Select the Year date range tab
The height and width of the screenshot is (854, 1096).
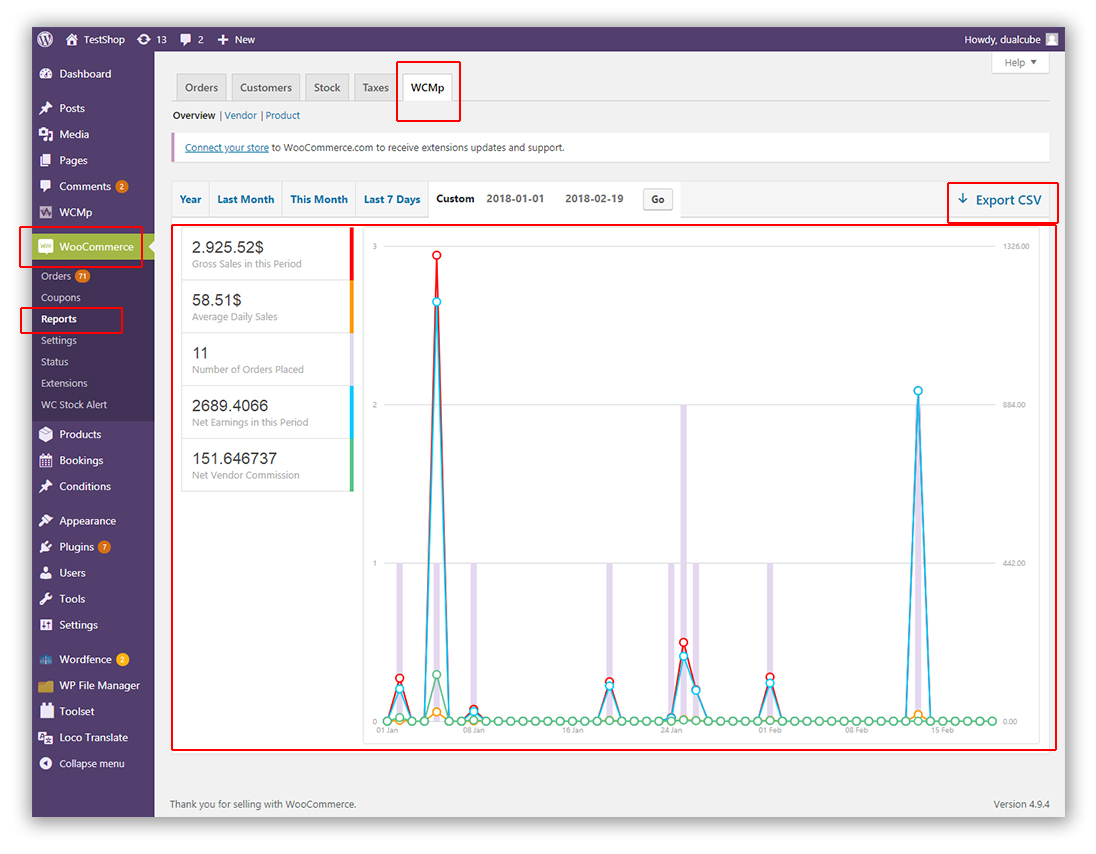click(190, 199)
